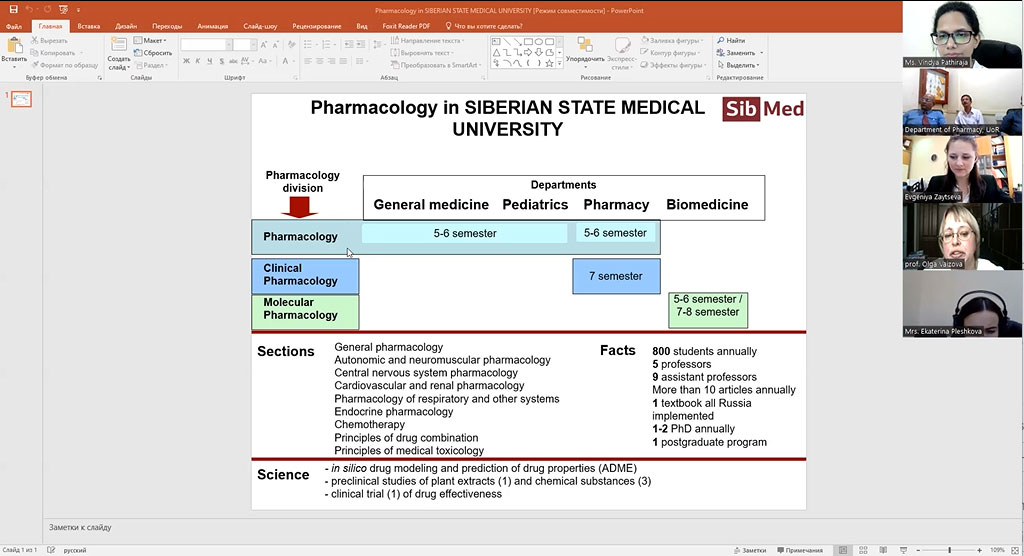Switch to the Анимация ribbon tab
Viewport: 1024px width, 556px height.
(213, 26)
